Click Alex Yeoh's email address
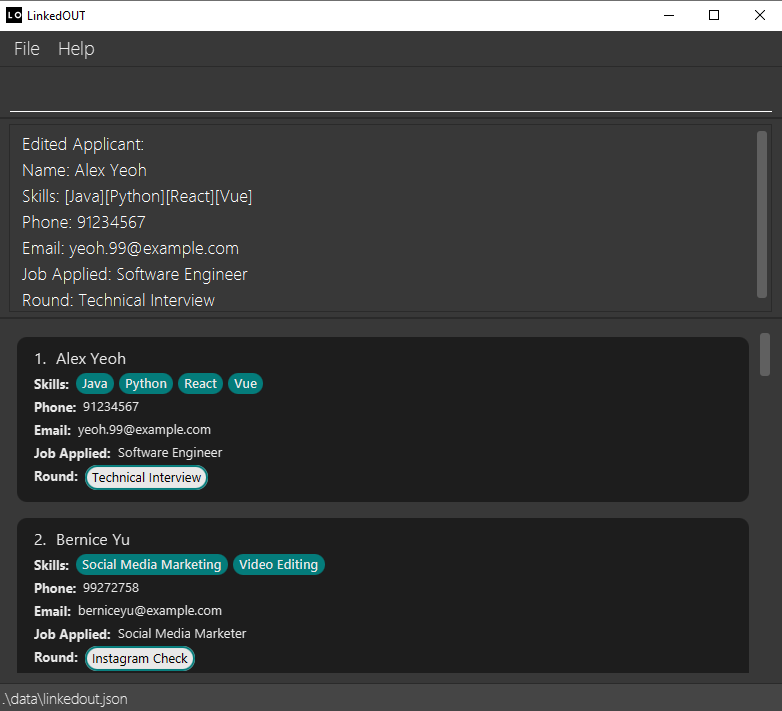The height and width of the screenshot is (711, 782). 144,430
